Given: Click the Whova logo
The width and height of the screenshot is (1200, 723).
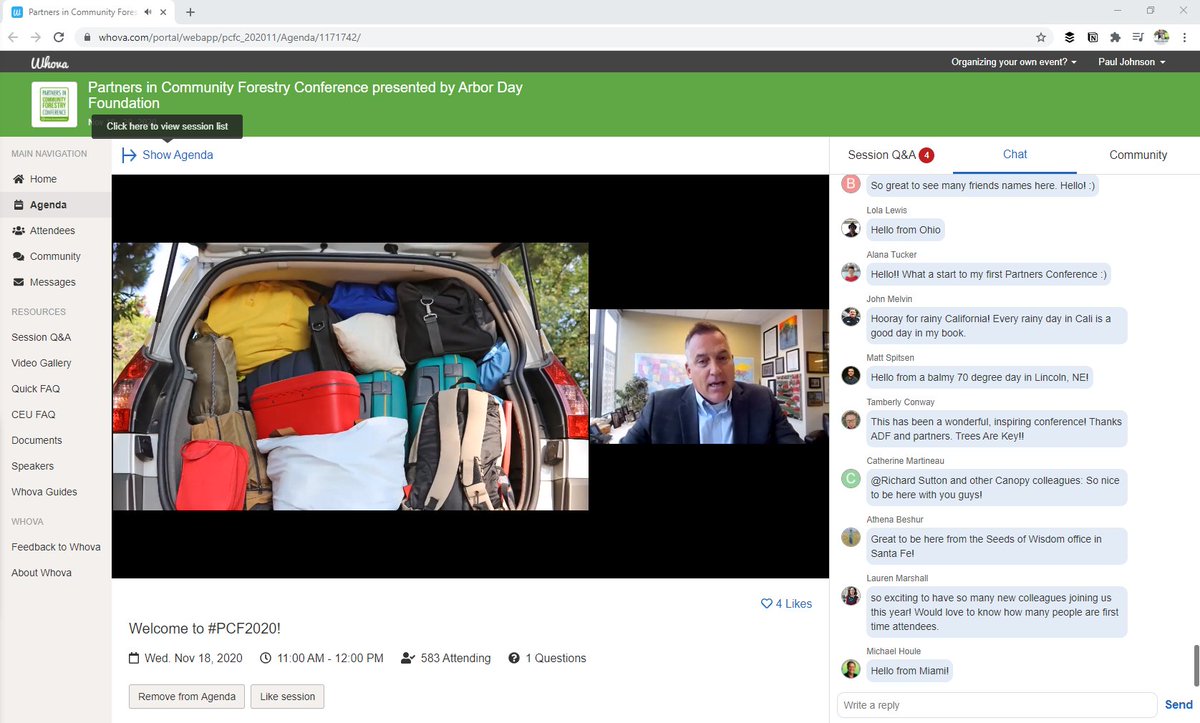Looking at the screenshot, I should click(49, 62).
